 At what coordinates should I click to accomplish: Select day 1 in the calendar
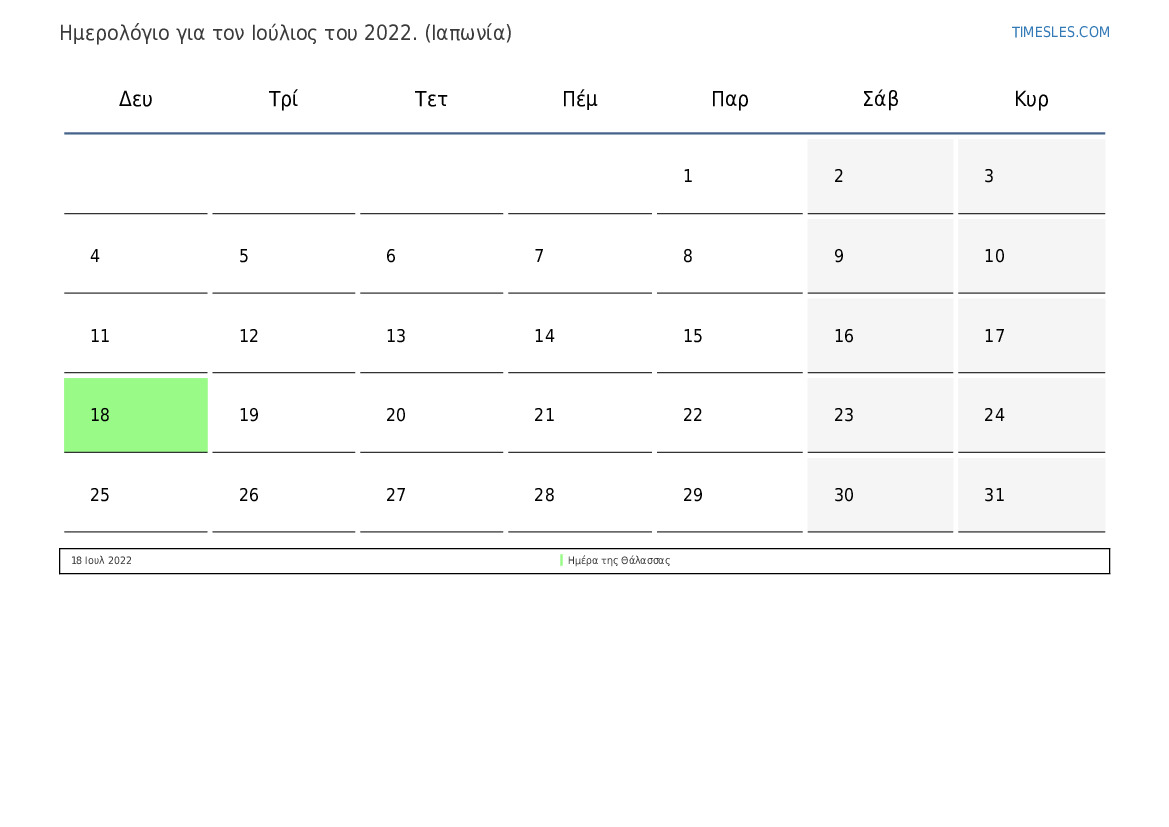coord(729,177)
